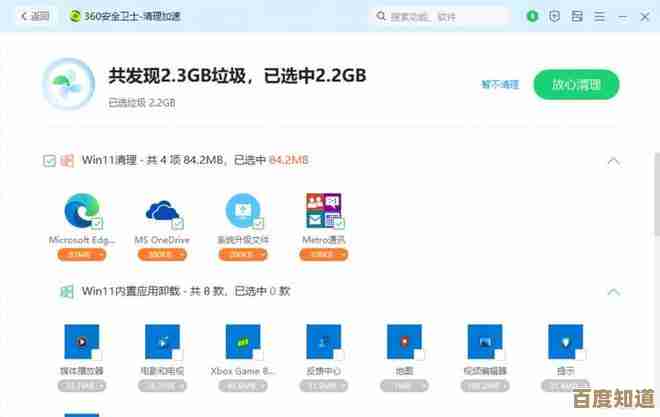
Task: Select the 系统升级文件 icon
Action: click(243, 210)
